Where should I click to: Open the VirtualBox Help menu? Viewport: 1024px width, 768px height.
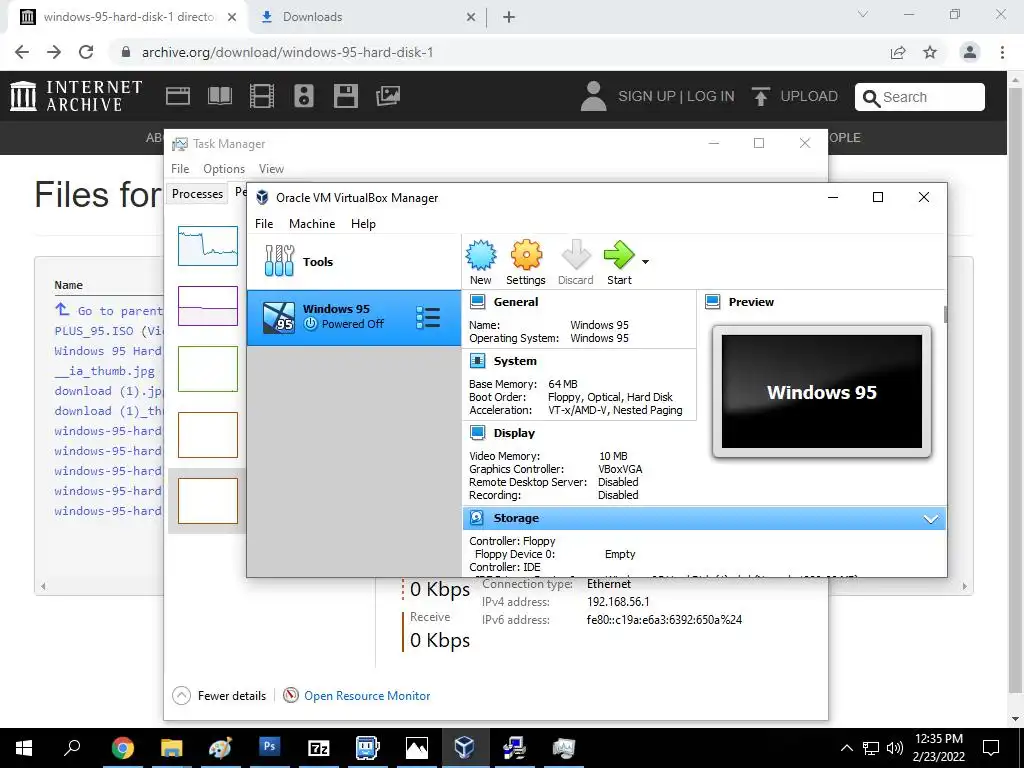click(x=363, y=223)
